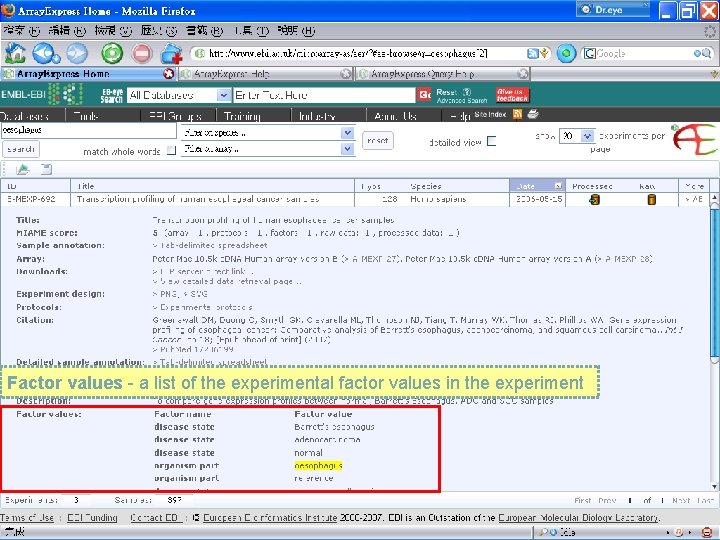
Task: Click the music note icon in the status bar
Action: (678, 532)
